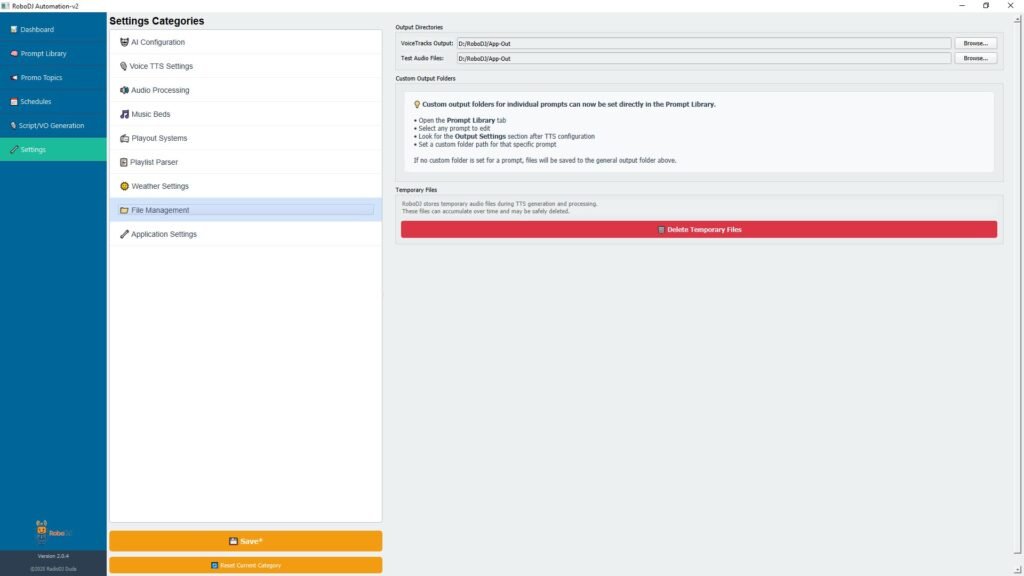This screenshot has height=576, width=1024.
Task: Click the AI Configuration robot icon
Action: 124,42
